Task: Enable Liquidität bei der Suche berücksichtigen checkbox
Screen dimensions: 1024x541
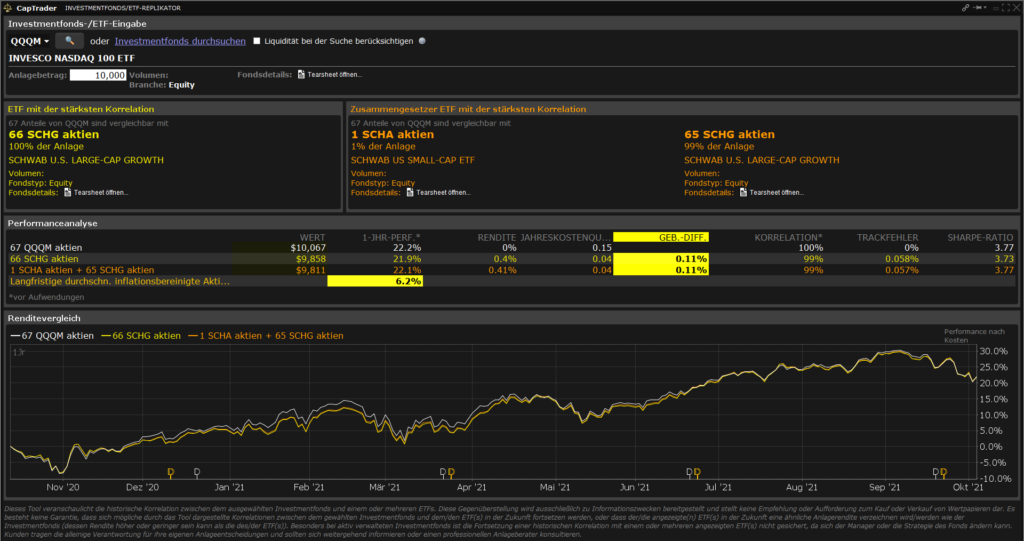Action: (257, 41)
